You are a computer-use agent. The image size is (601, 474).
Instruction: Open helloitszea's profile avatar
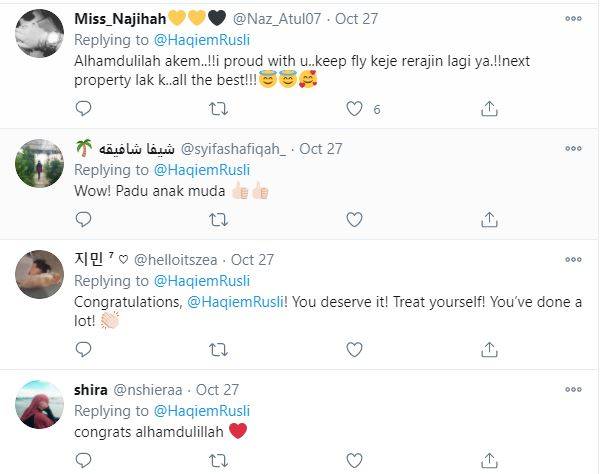click(40, 274)
